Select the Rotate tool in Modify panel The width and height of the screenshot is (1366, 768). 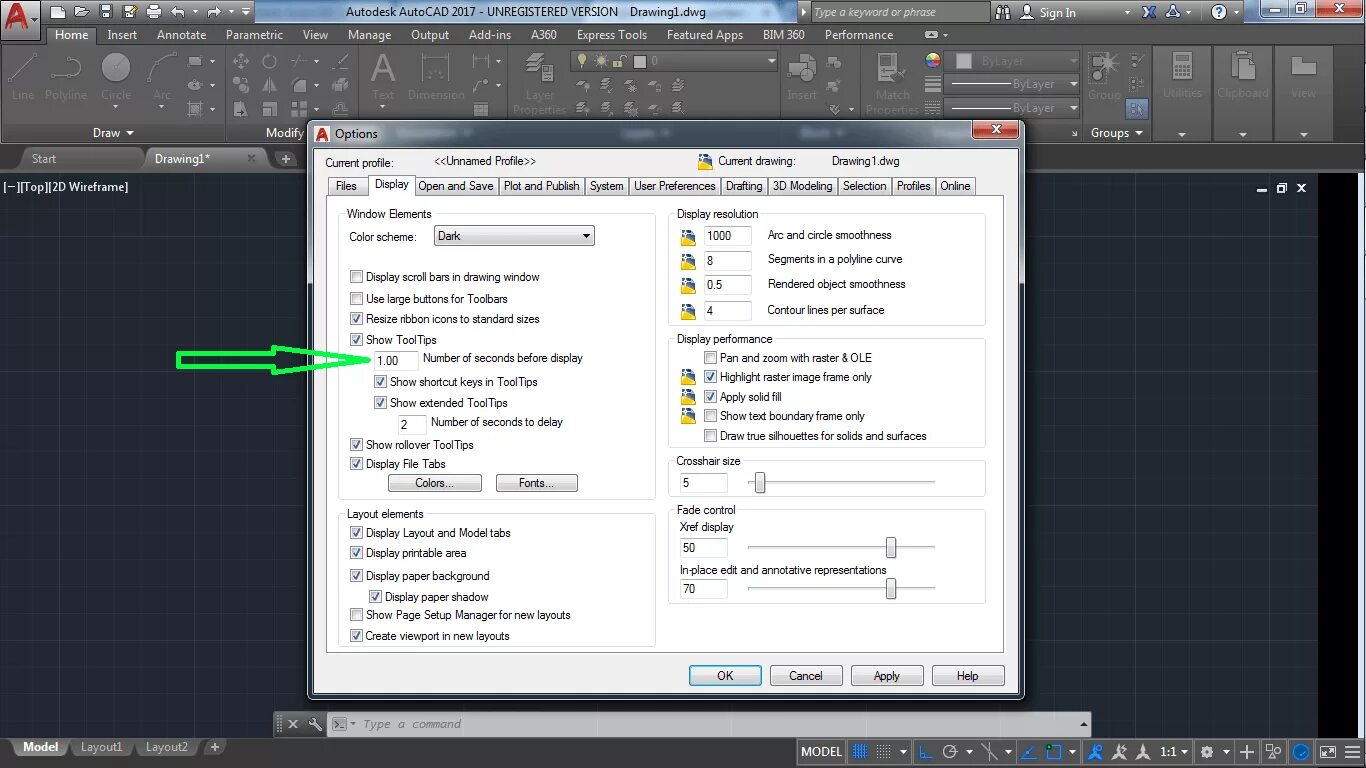(x=269, y=61)
